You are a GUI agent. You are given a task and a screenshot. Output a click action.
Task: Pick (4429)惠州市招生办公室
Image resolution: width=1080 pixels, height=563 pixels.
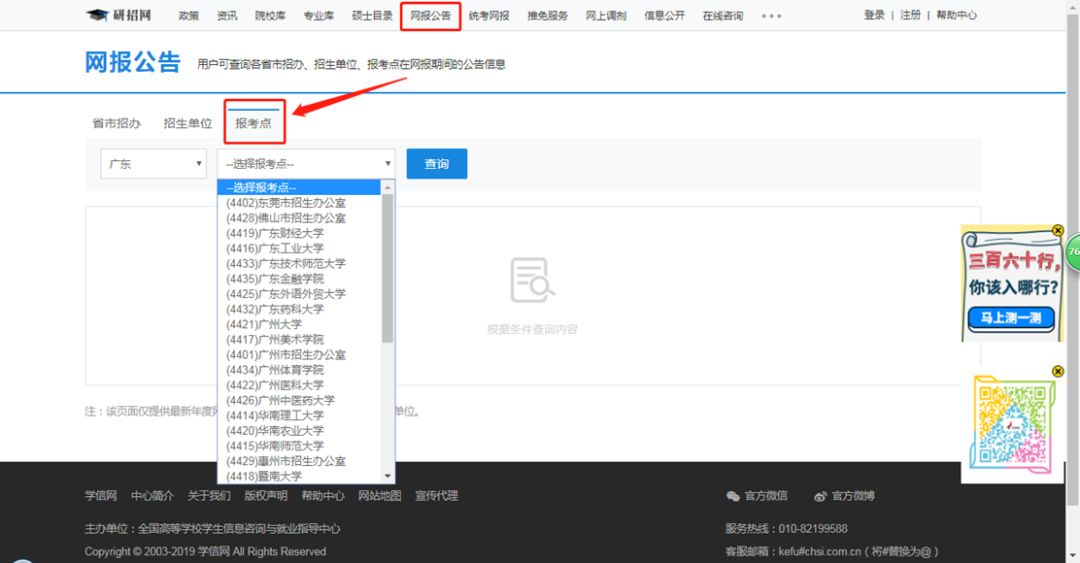[300, 460]
